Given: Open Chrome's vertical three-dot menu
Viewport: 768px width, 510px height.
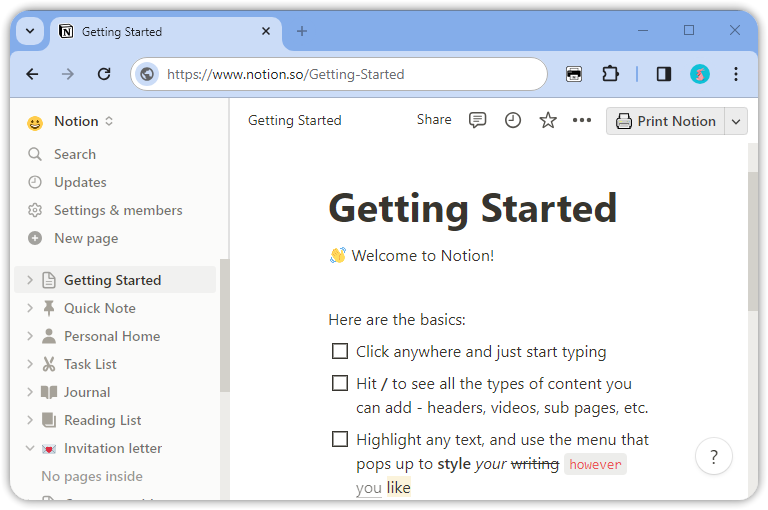Looking at the screenshot, I should [736, 74].
